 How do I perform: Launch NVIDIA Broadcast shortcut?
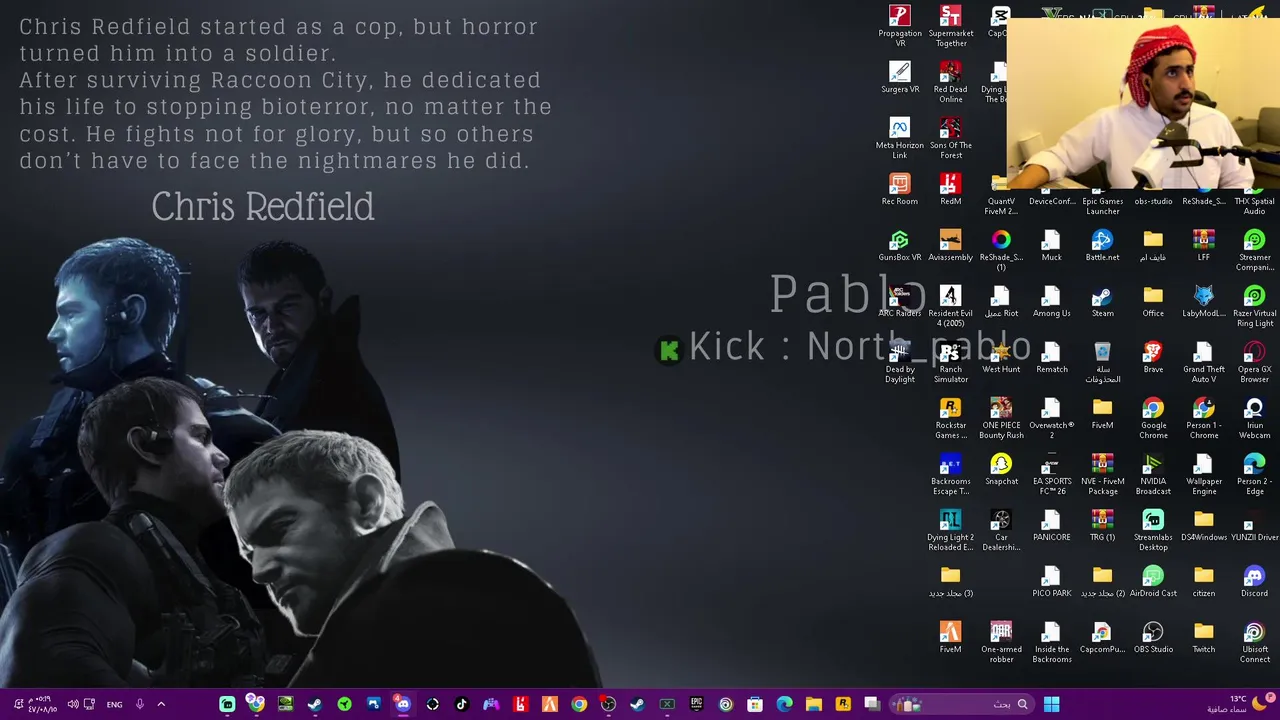click(1153, 474)
